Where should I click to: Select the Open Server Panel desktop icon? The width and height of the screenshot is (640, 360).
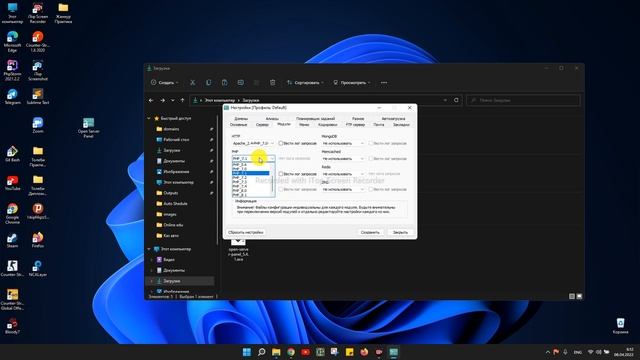coord(89,128)
